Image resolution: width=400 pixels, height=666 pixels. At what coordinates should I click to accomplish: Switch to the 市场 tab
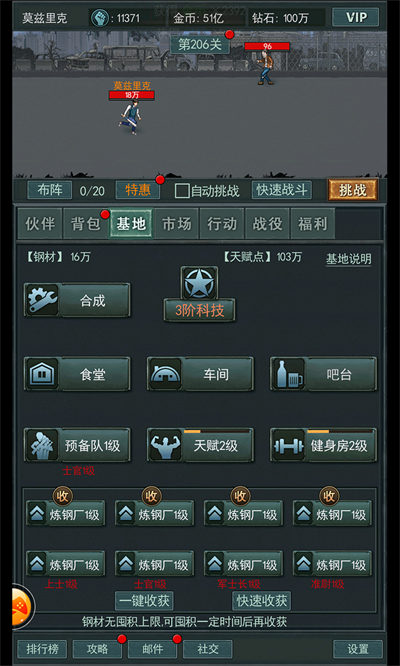coord(176,224)
